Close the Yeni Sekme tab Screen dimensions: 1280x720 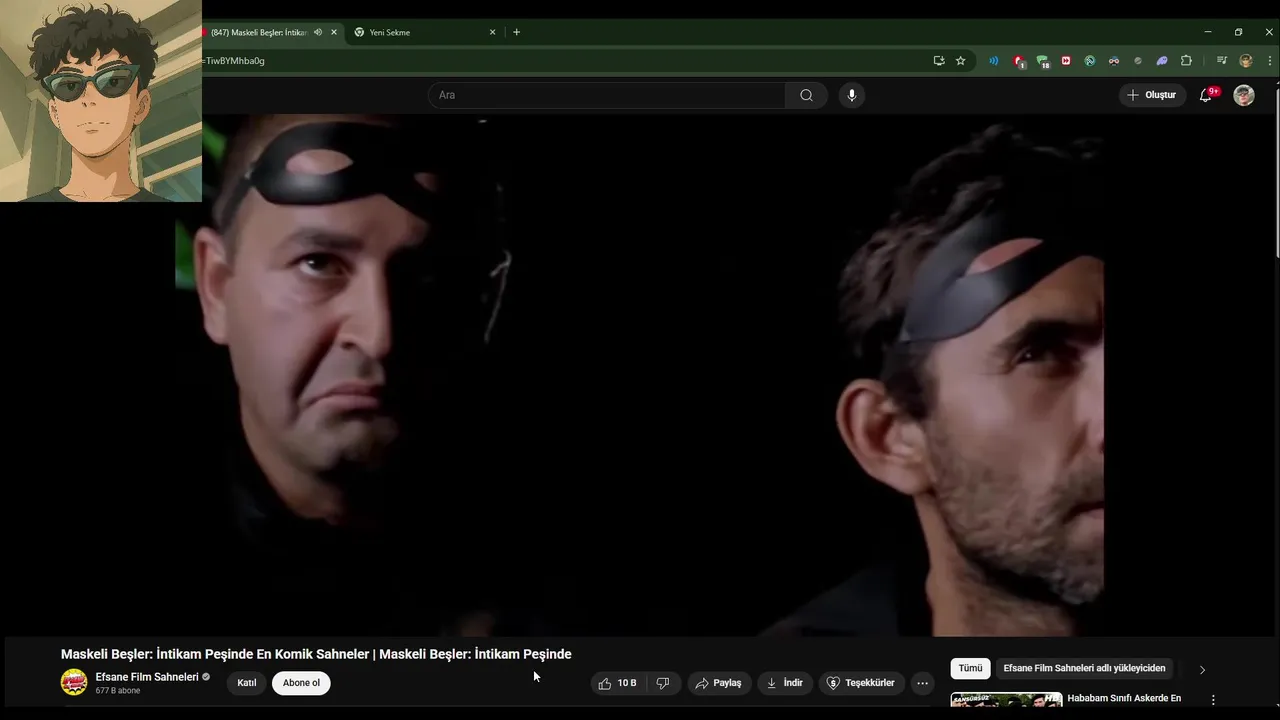(492, 32)
